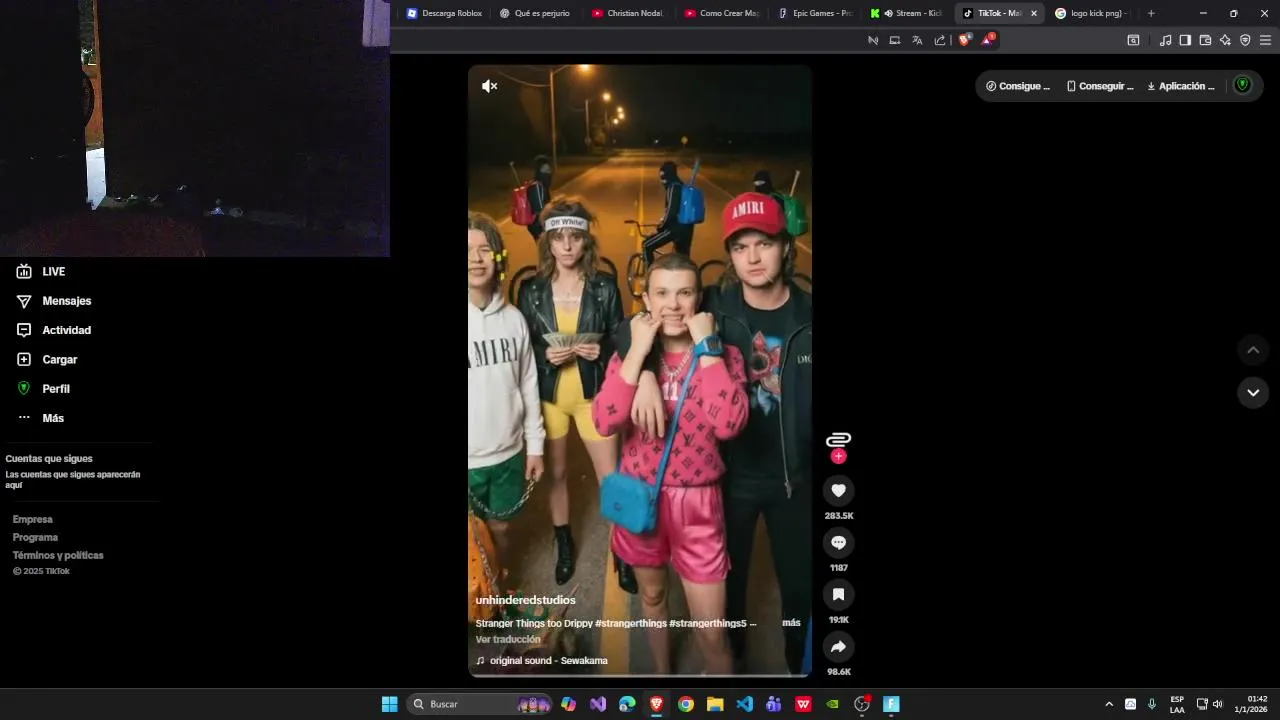Click the 'Aplicación ...' download button
The height and width of the screenshot is (720, 1280).
1181,86
